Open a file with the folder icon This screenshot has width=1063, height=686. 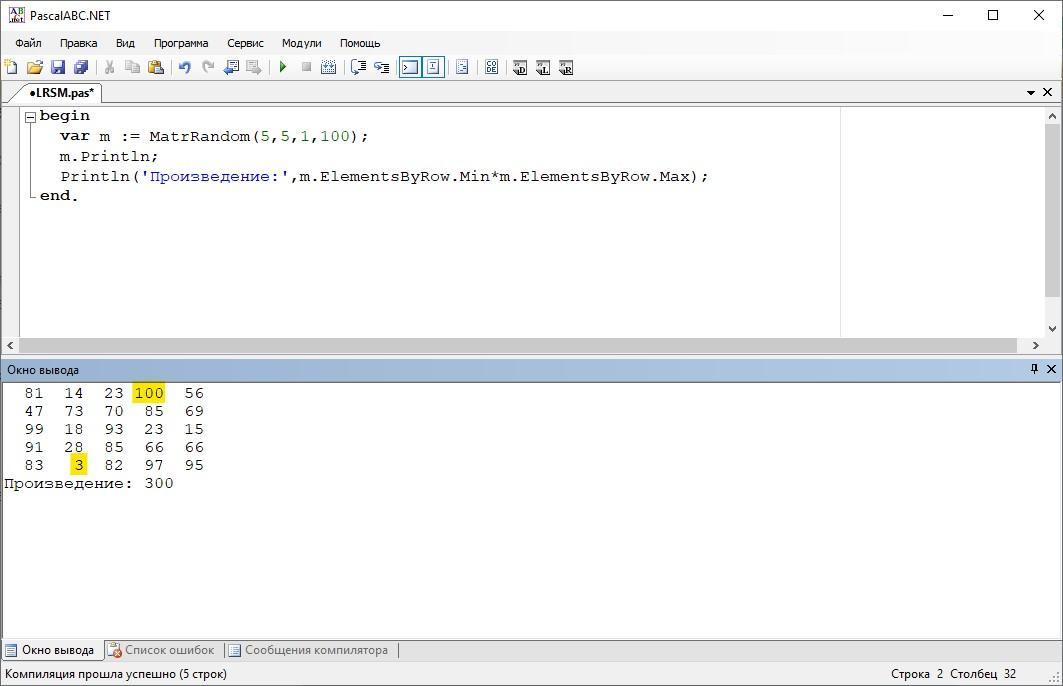point(35,67)
